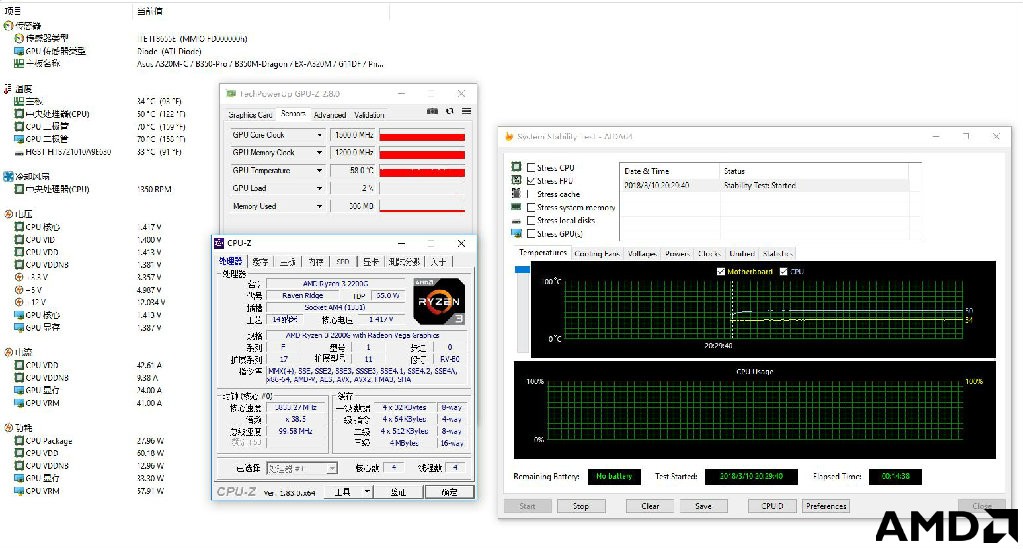Click the CPU fan row icon showing 1350 RPM
Viewport: 1023px width, 549px height.
click(x=19, y=189)
